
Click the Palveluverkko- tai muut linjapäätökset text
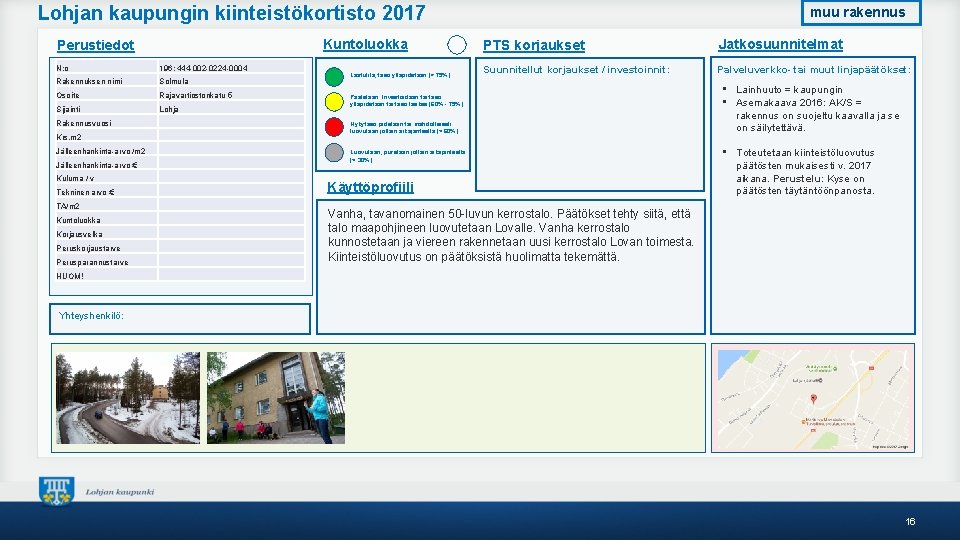click(814, 70)
